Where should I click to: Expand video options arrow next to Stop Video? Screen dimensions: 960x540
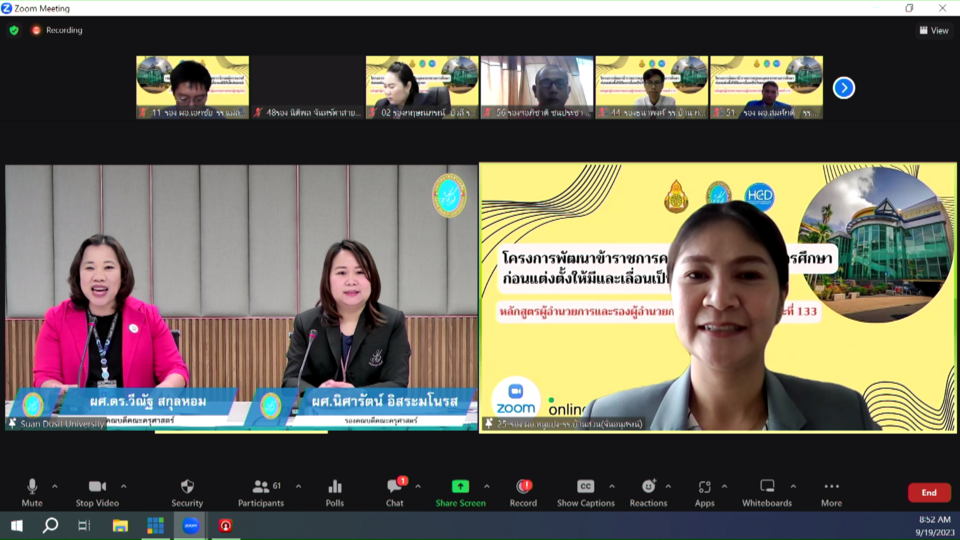click(127, 487)
